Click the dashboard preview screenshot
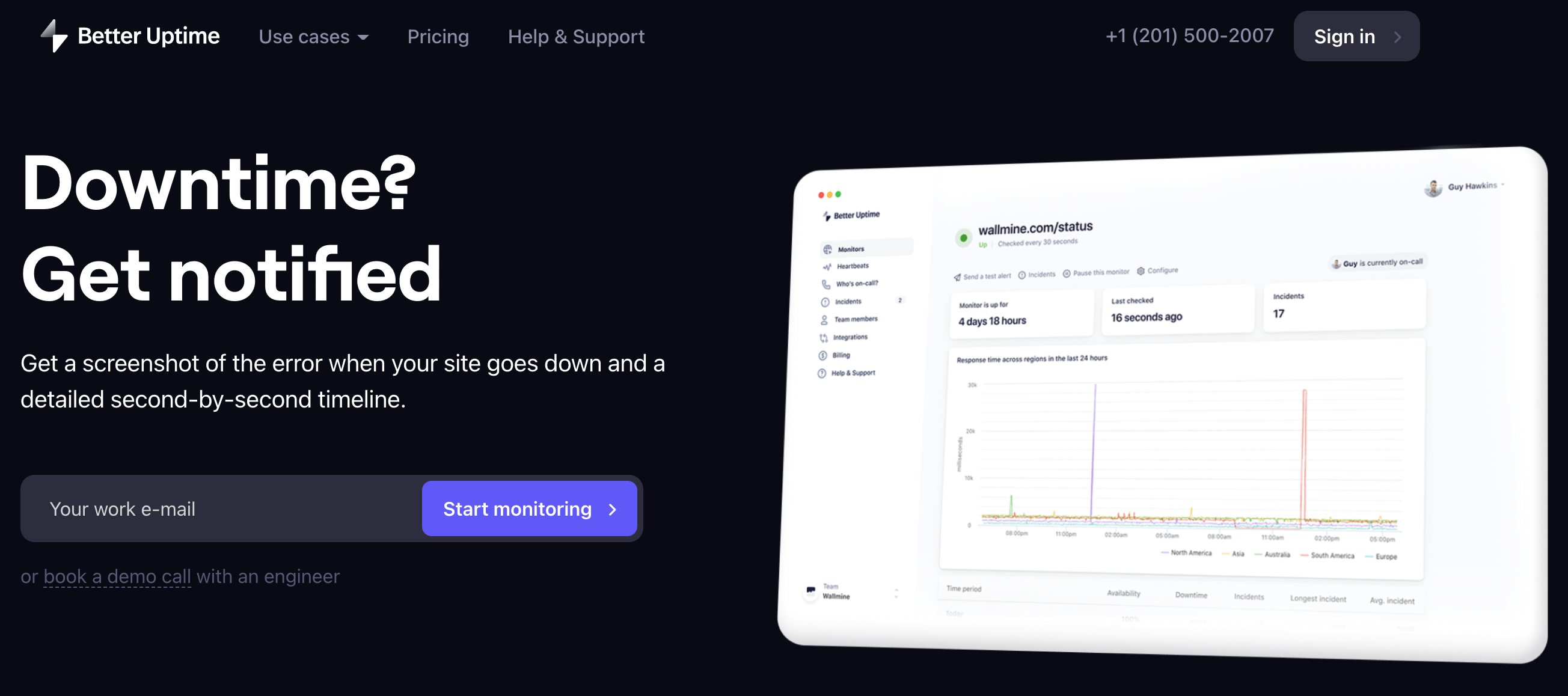Screen dimensions: 1568x696 pyautogui.click(x=1162, y=404)
